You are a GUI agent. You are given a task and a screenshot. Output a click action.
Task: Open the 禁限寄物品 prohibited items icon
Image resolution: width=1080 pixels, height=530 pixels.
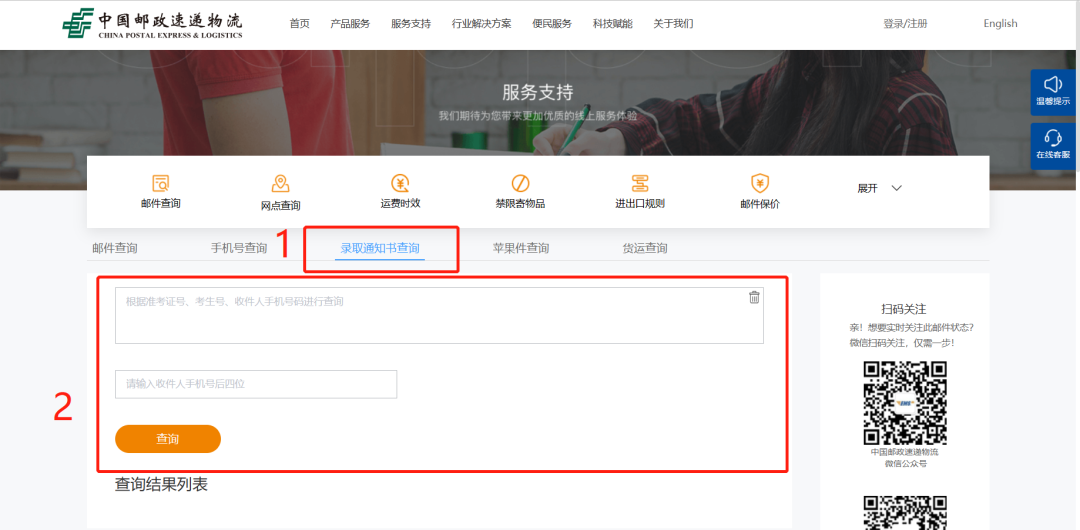tap(520, 183)
